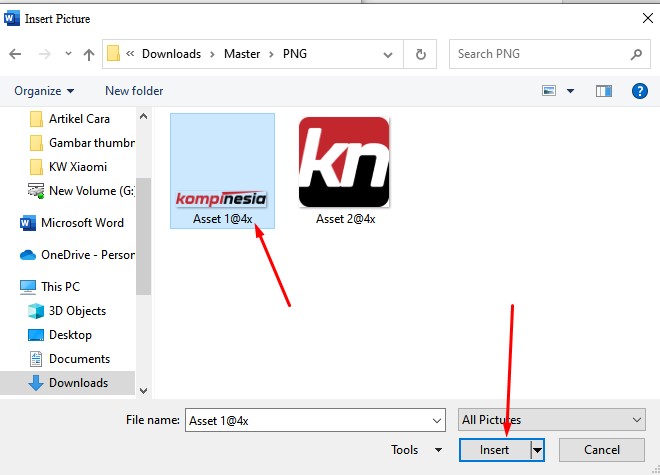660x475 pixels.
Task: Toggle the preview pane icon
Action: 603,91
